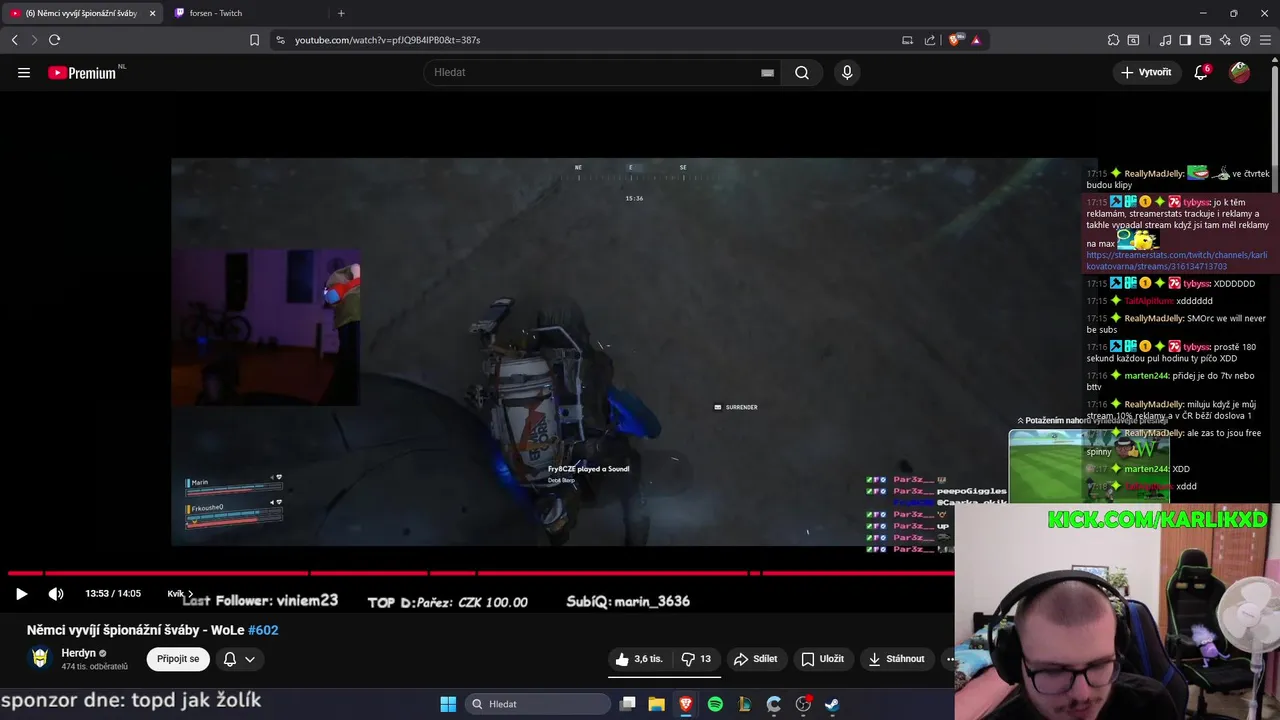Viewport: 1280px width, 720px height.
Task: Open Brave Rewards triangle icon
Action: 976,40
